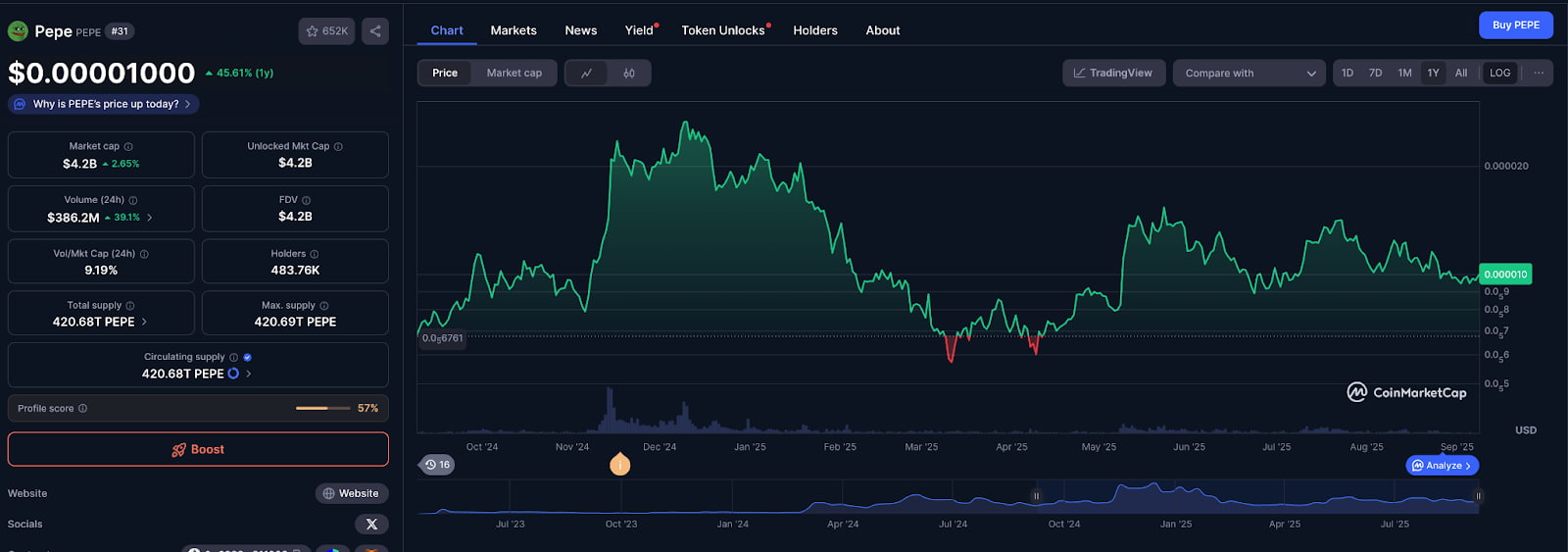
Task: Click the 483.76K holders value
Action: (295, 271)
